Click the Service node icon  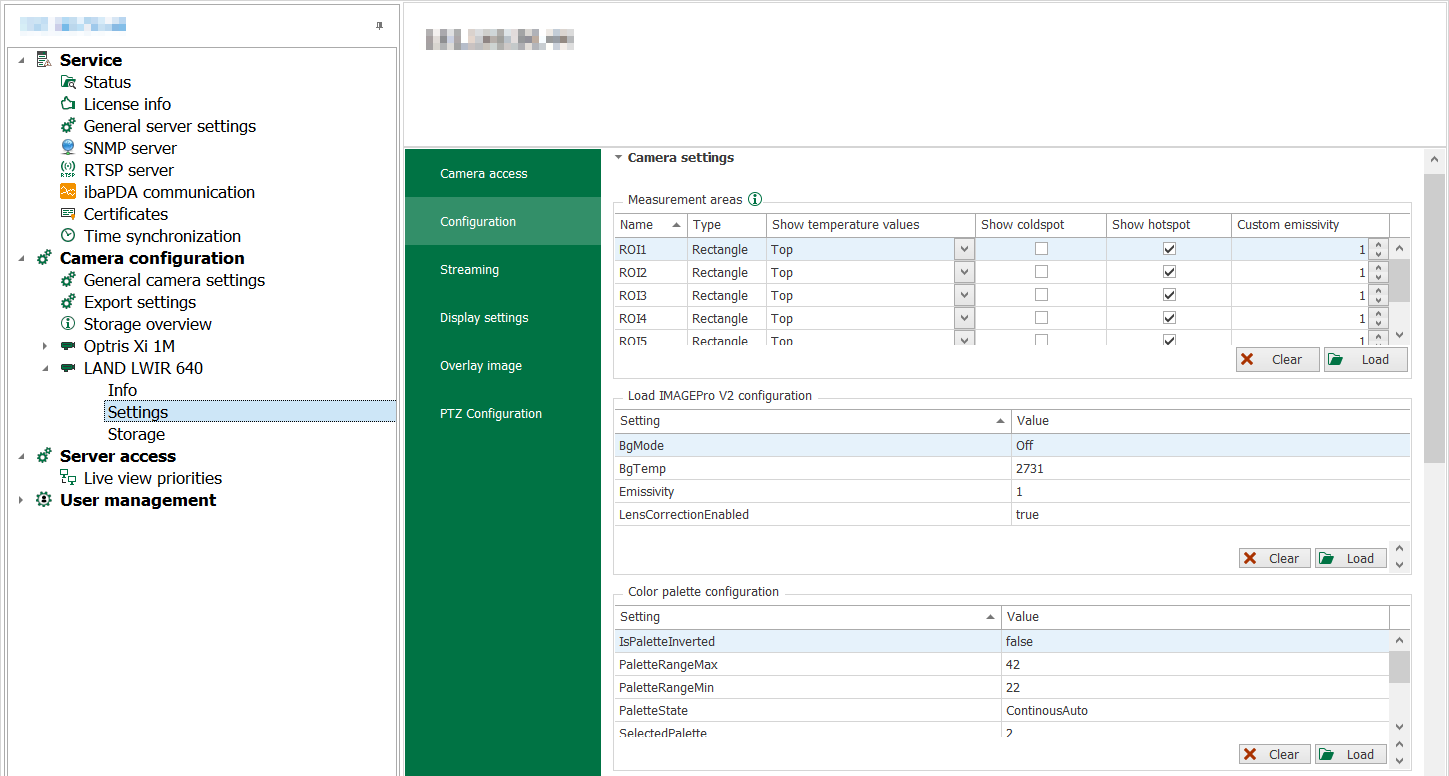coord(44,60)
